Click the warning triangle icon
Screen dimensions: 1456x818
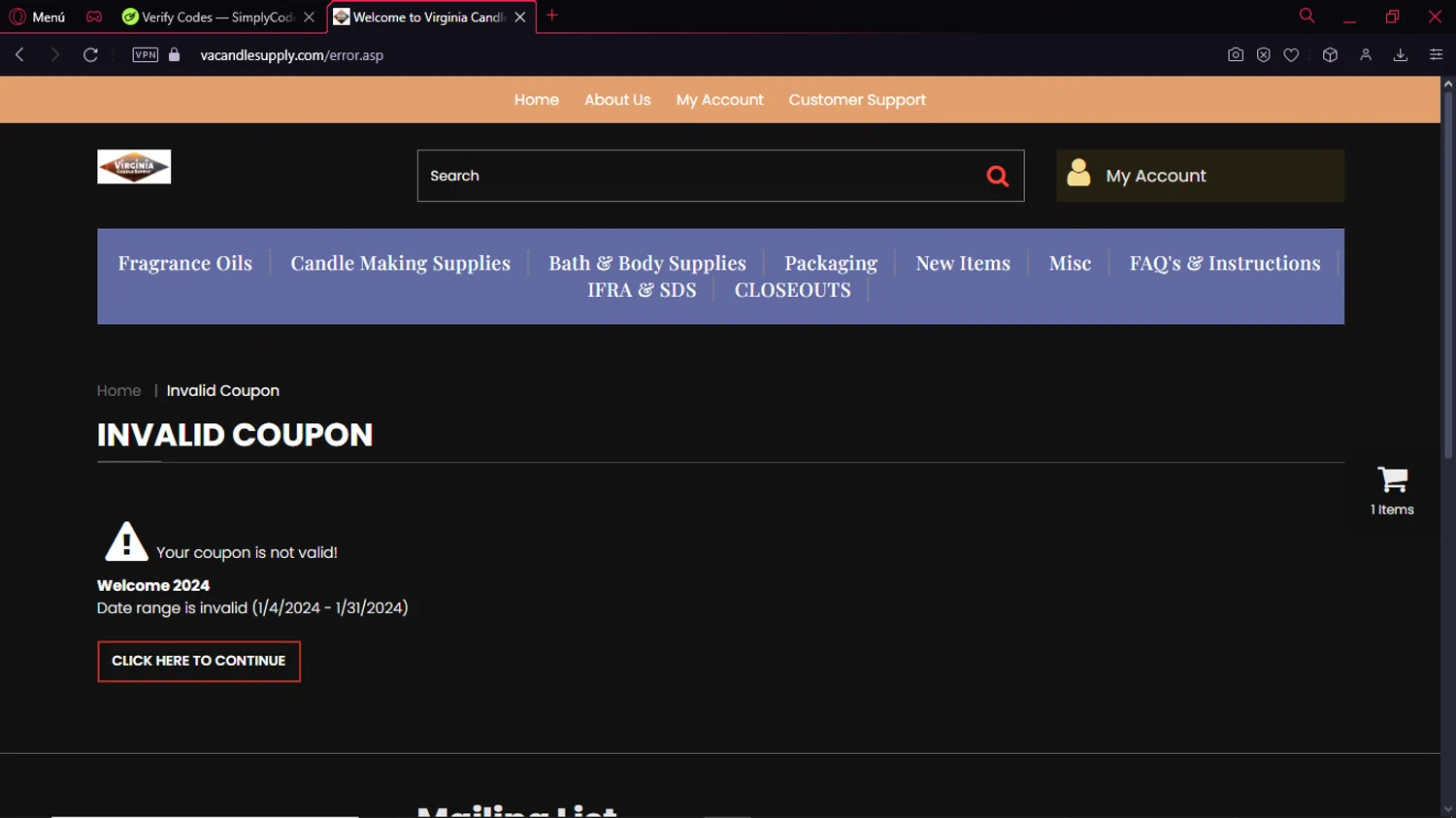tap(126, 541)
